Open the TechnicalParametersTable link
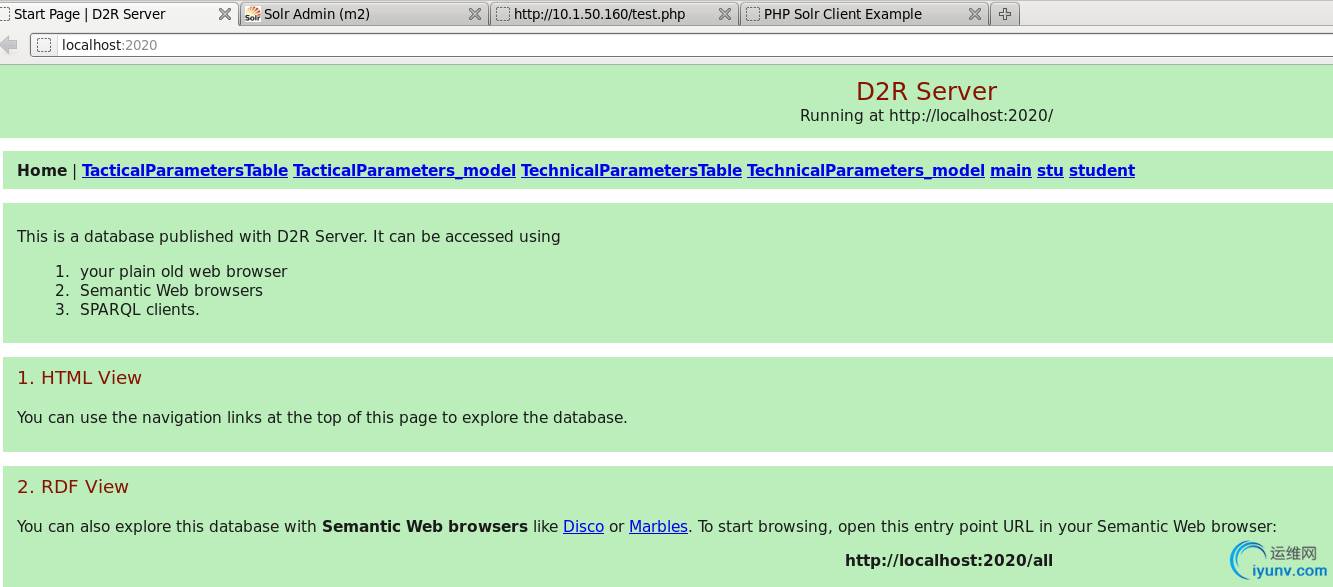 pos(631,171)
